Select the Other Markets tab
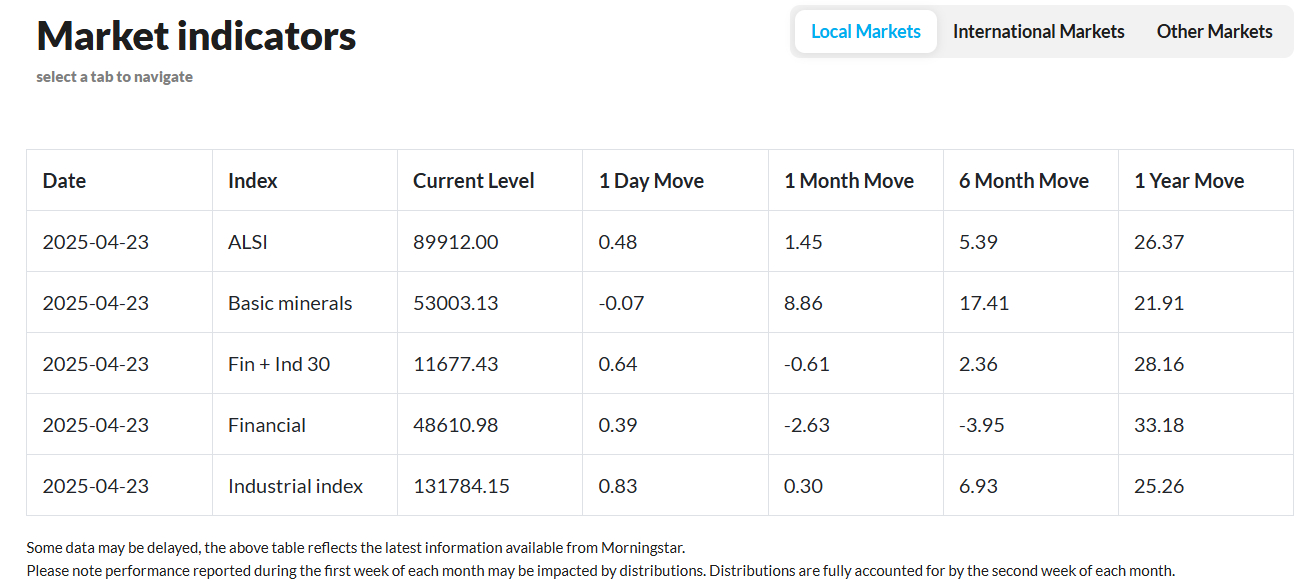Viewport: 1303px width, 583px height. point(1214,32)
